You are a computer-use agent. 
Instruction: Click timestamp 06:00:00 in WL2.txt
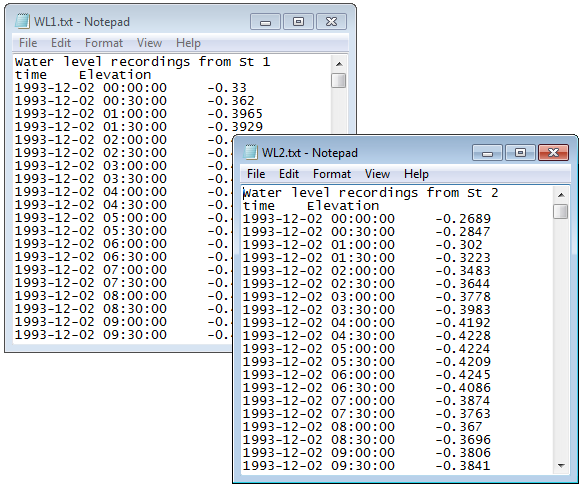click(363, 375)
